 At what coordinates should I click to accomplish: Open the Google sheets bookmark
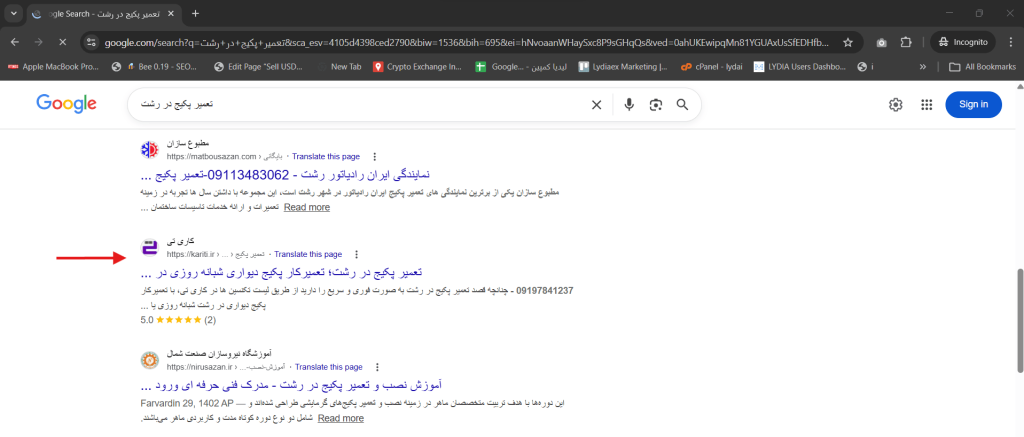pyautogui.click(x=521, y=67)
